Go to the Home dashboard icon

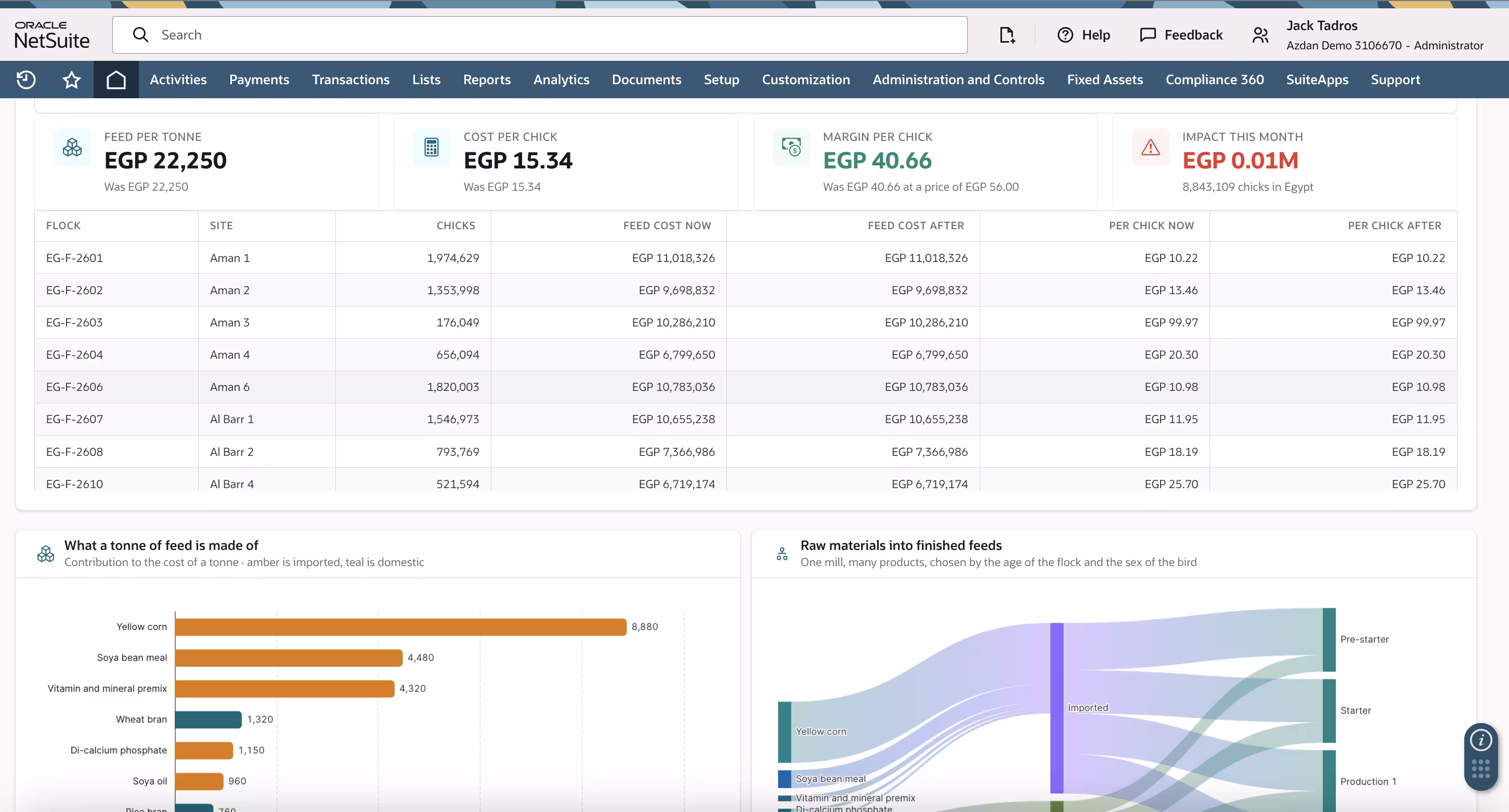click(116, 80)
